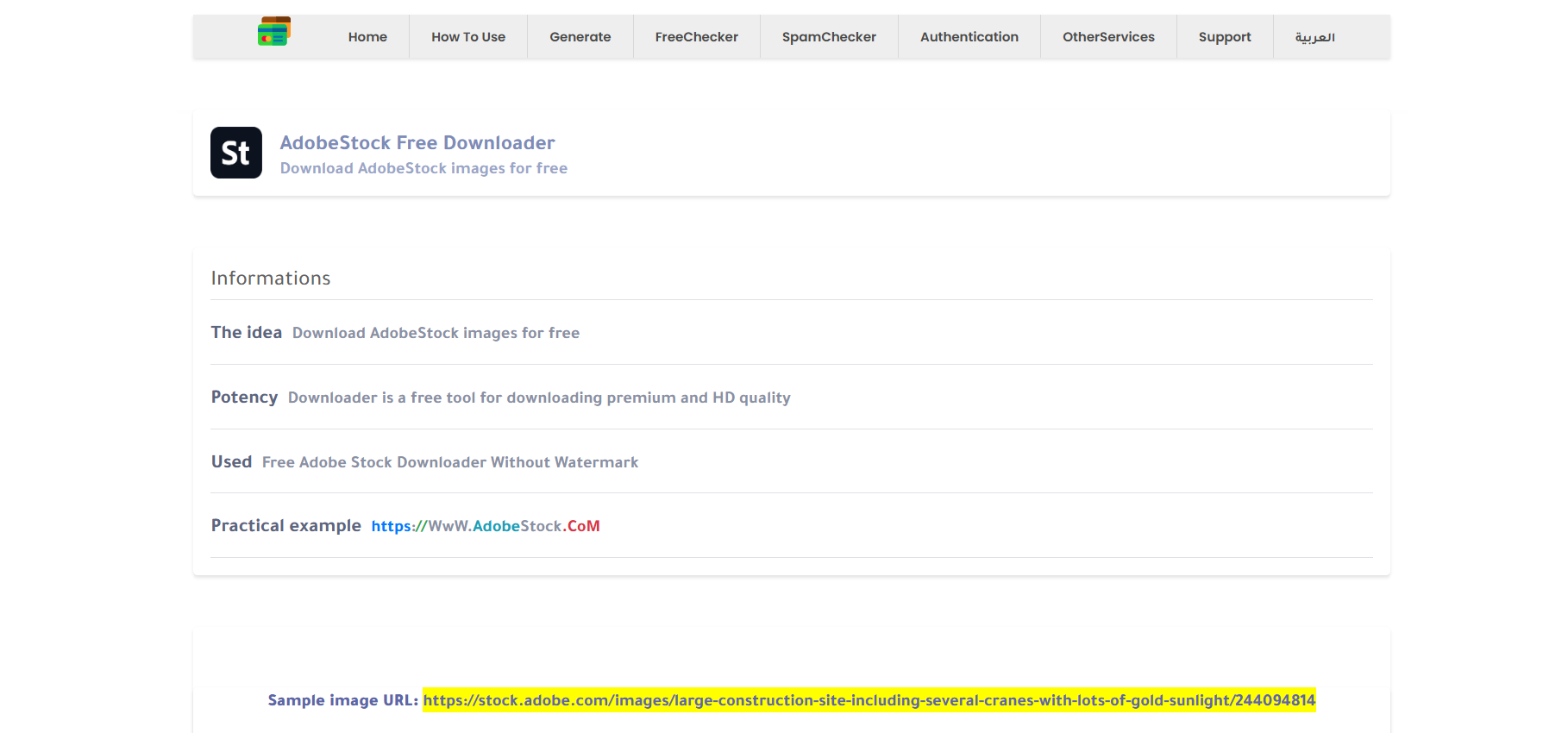The height and width of the screenshot is (733, 1568).
Task: Click the 'The idea' row label
Action: (247, 333)
